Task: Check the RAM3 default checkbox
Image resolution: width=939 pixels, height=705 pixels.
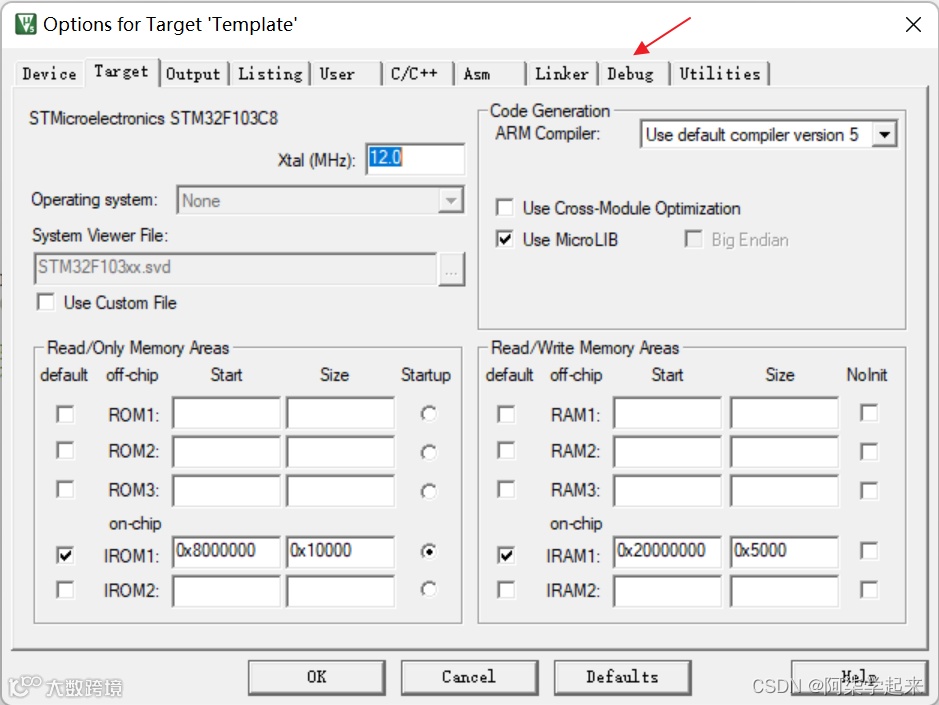Action: pos(506,489)
